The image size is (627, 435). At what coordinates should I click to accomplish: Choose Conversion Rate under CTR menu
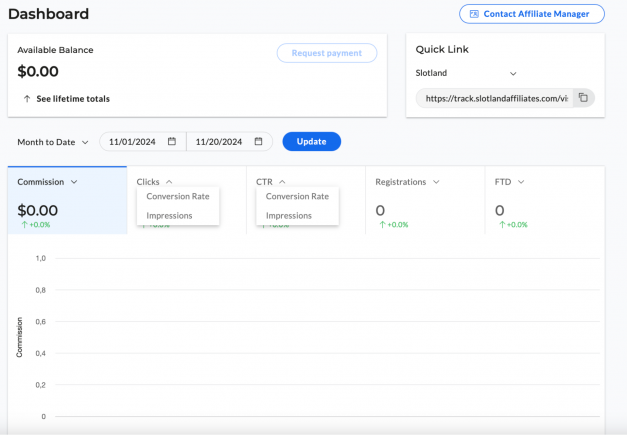pyautogui.click(x=297, y=196)
